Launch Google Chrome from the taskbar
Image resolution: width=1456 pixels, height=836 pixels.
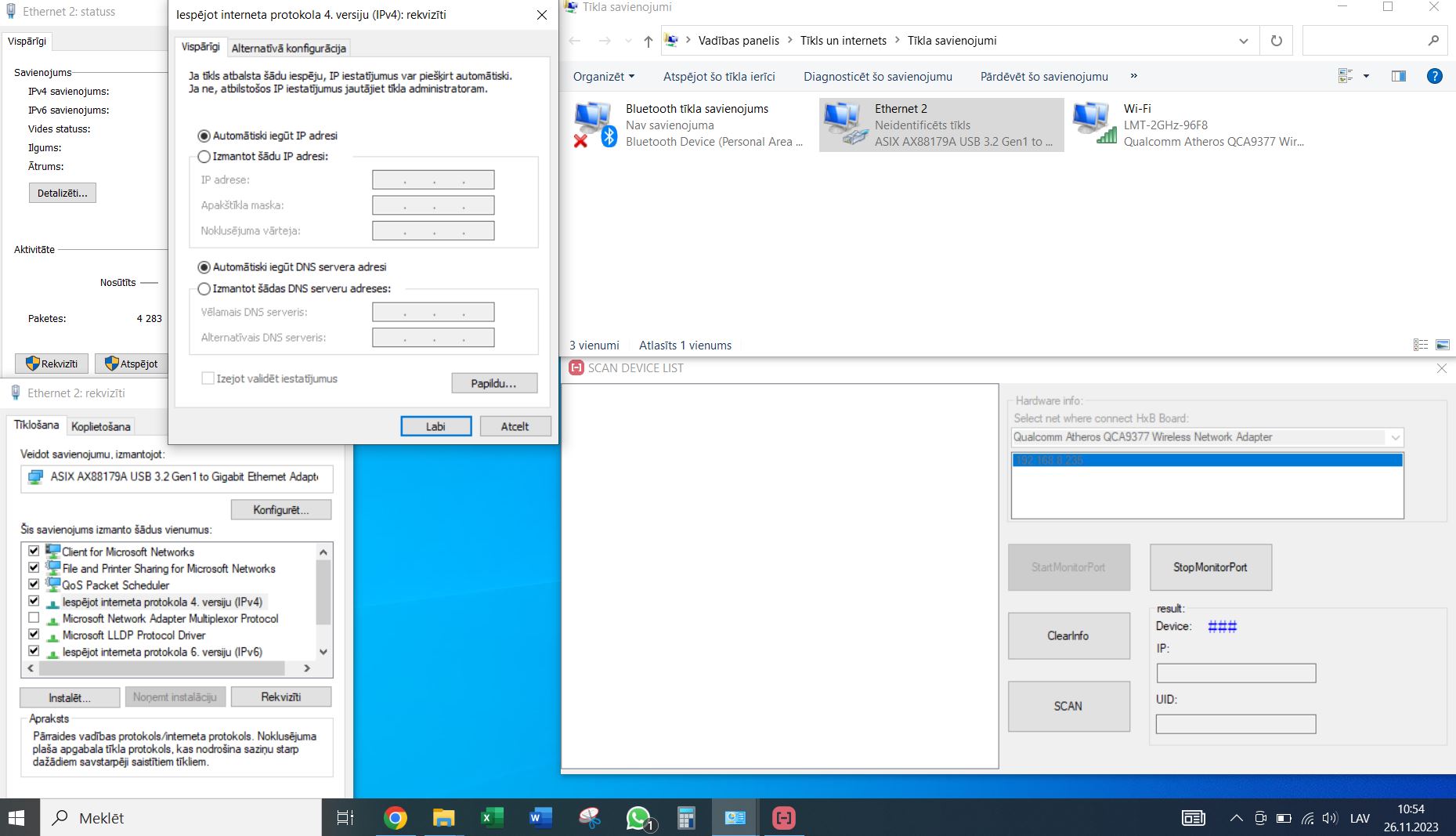[x=396, y=818]
